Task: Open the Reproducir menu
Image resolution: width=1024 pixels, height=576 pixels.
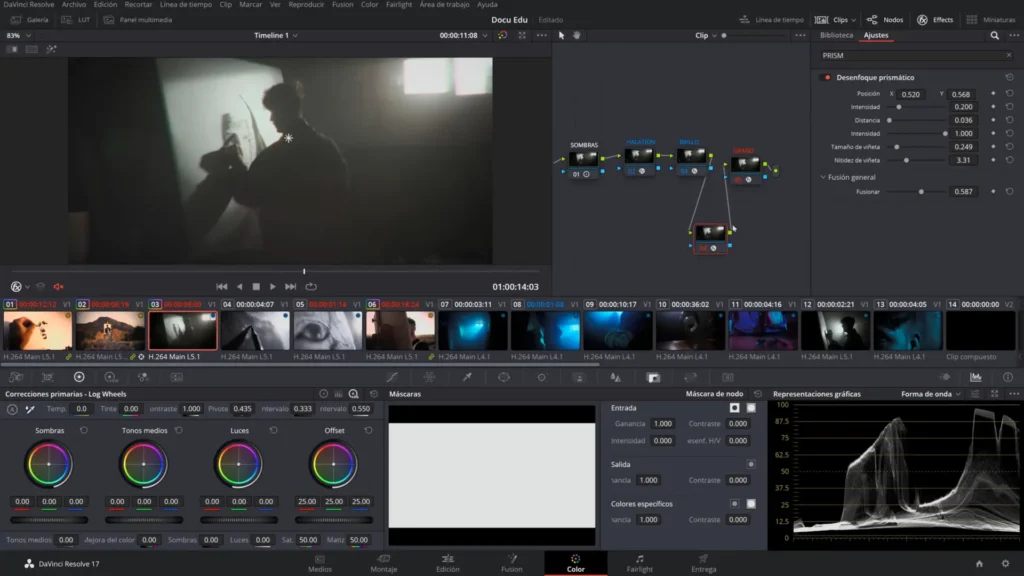Action: 306,5
